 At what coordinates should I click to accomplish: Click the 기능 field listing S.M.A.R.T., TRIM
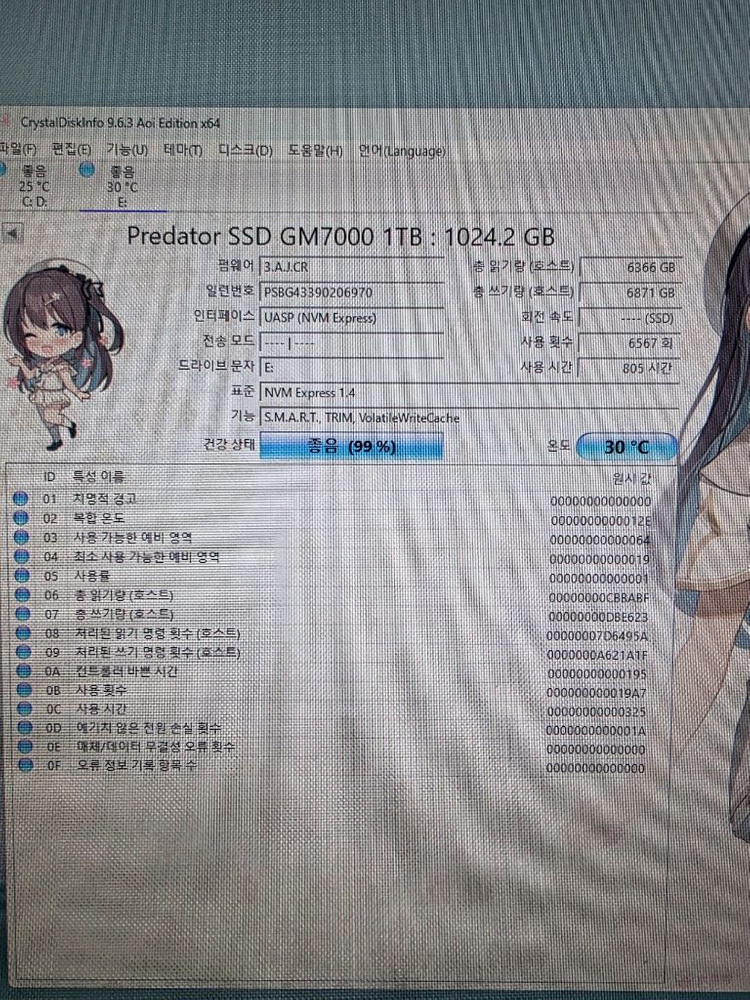click(469, 418)
